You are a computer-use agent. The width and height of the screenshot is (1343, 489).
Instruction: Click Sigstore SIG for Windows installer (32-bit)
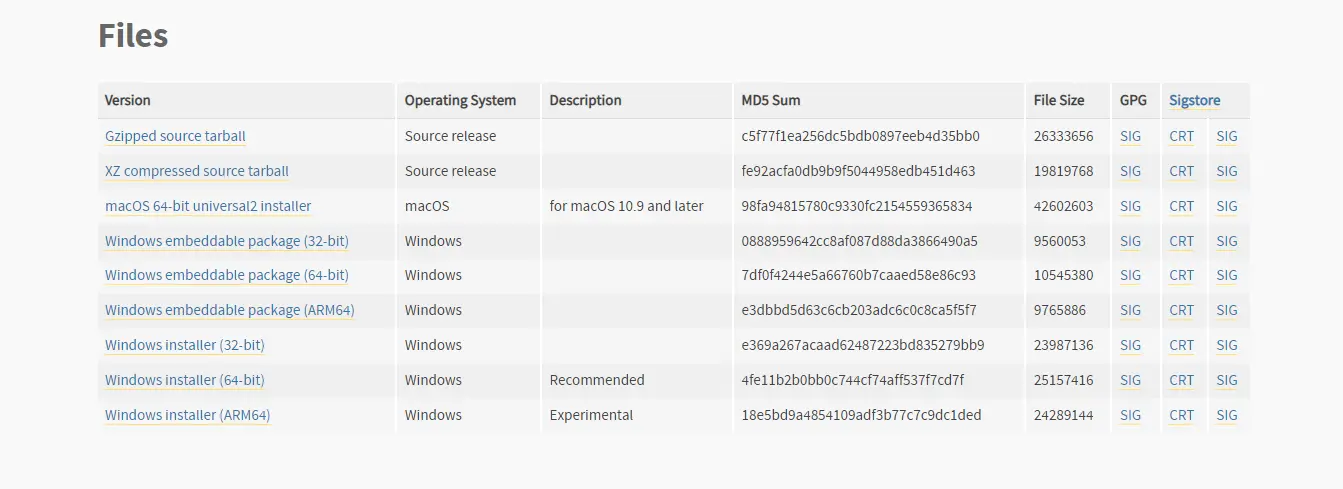tap(1227, 345)
